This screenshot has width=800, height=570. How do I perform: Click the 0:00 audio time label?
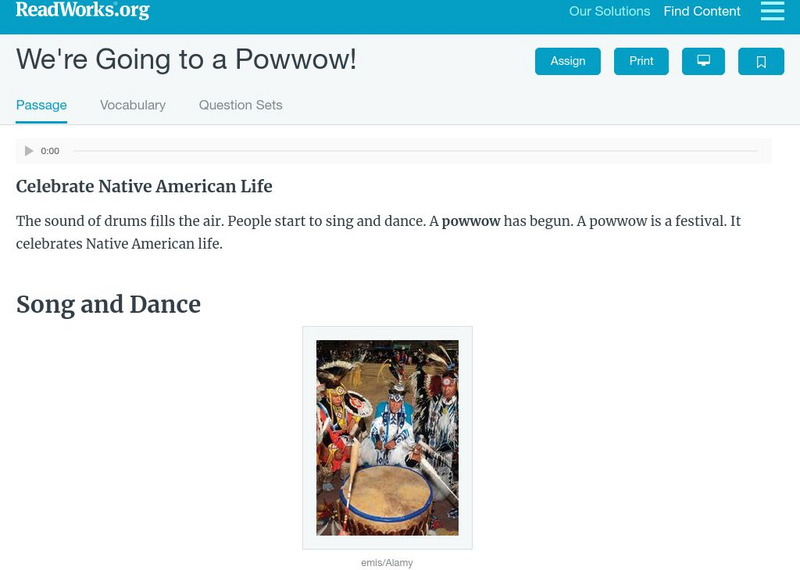click(50, 151)
